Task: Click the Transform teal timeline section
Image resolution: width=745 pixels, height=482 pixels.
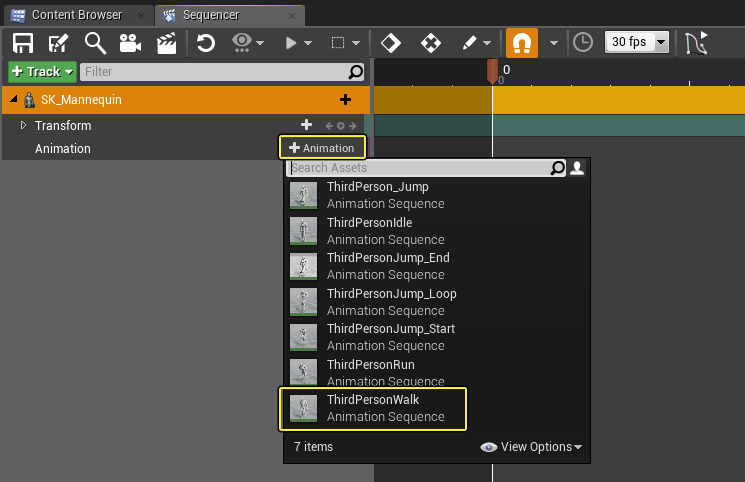Action: pyautogui.click(x=559, y=125)
